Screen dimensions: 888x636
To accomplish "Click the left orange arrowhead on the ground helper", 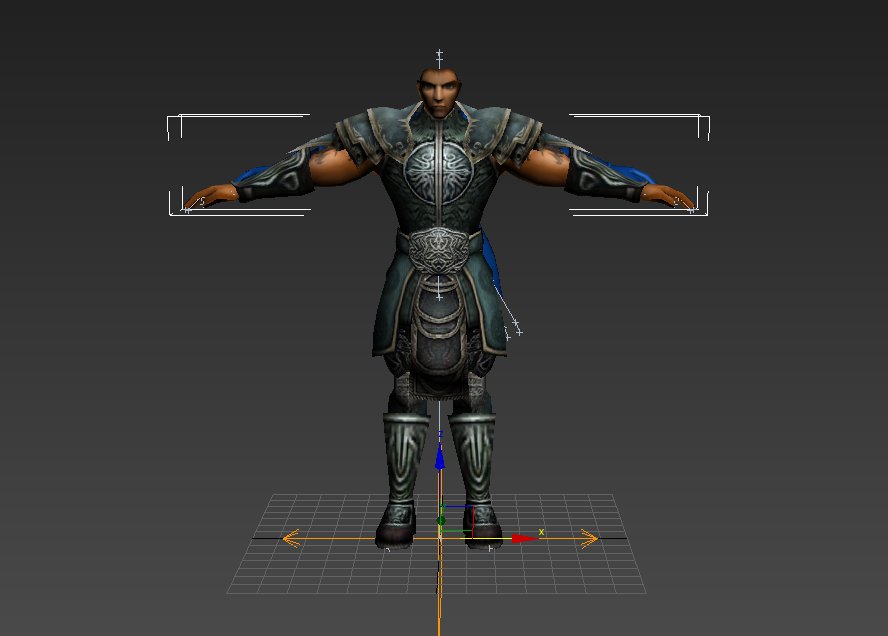I will point(291,538).
